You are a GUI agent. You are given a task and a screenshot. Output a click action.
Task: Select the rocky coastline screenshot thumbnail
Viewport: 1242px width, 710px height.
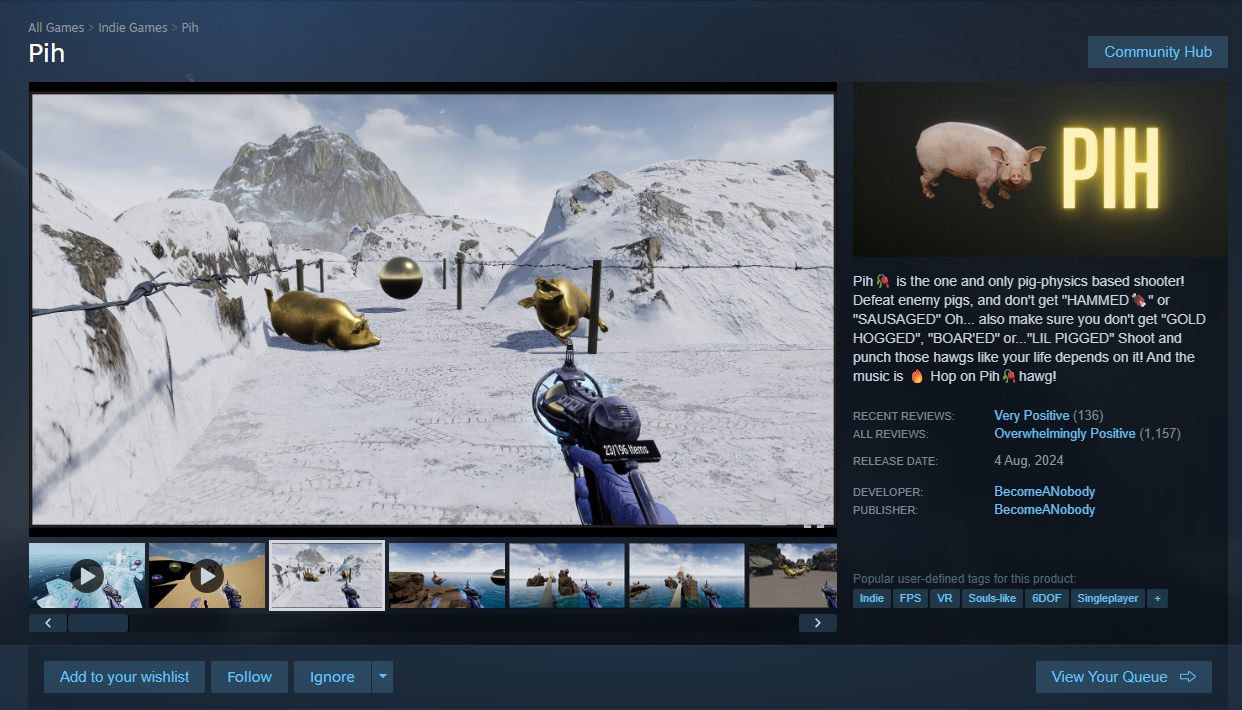coord(447,576)
